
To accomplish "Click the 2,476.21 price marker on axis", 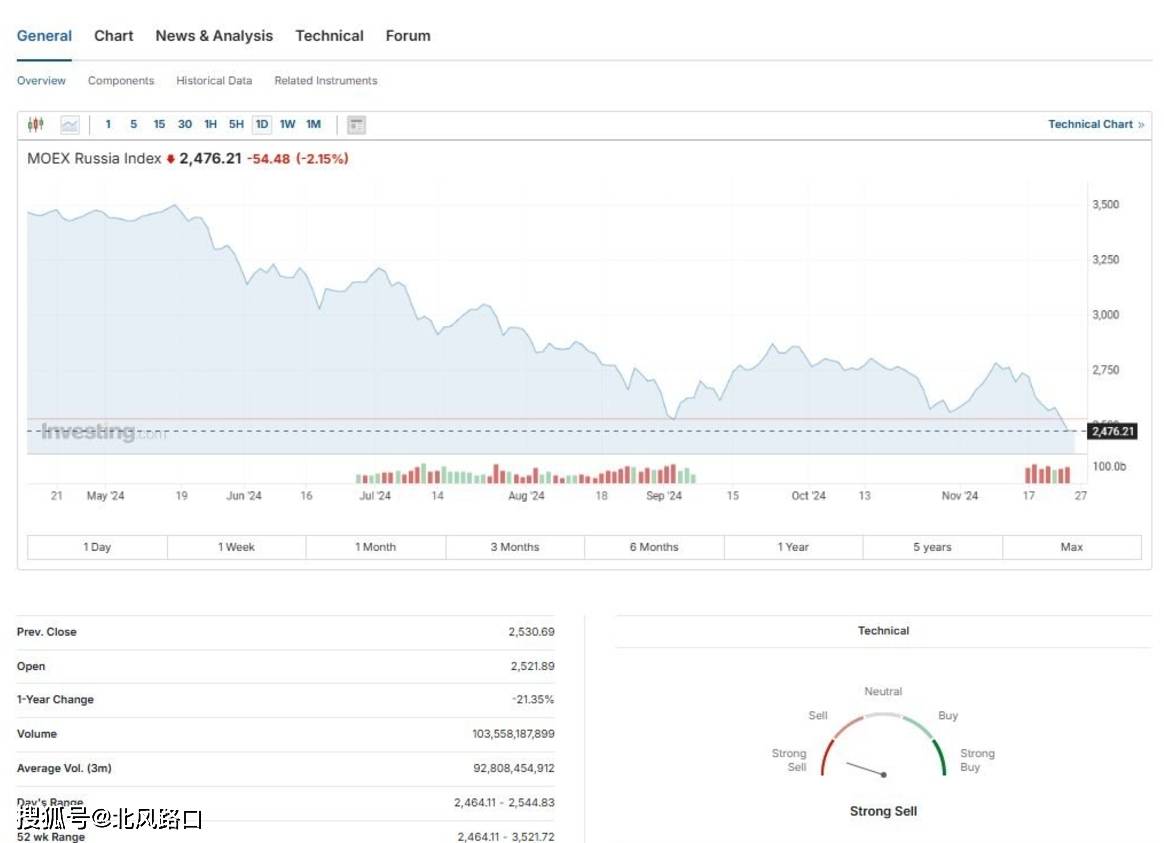I will click(1112, 432).
